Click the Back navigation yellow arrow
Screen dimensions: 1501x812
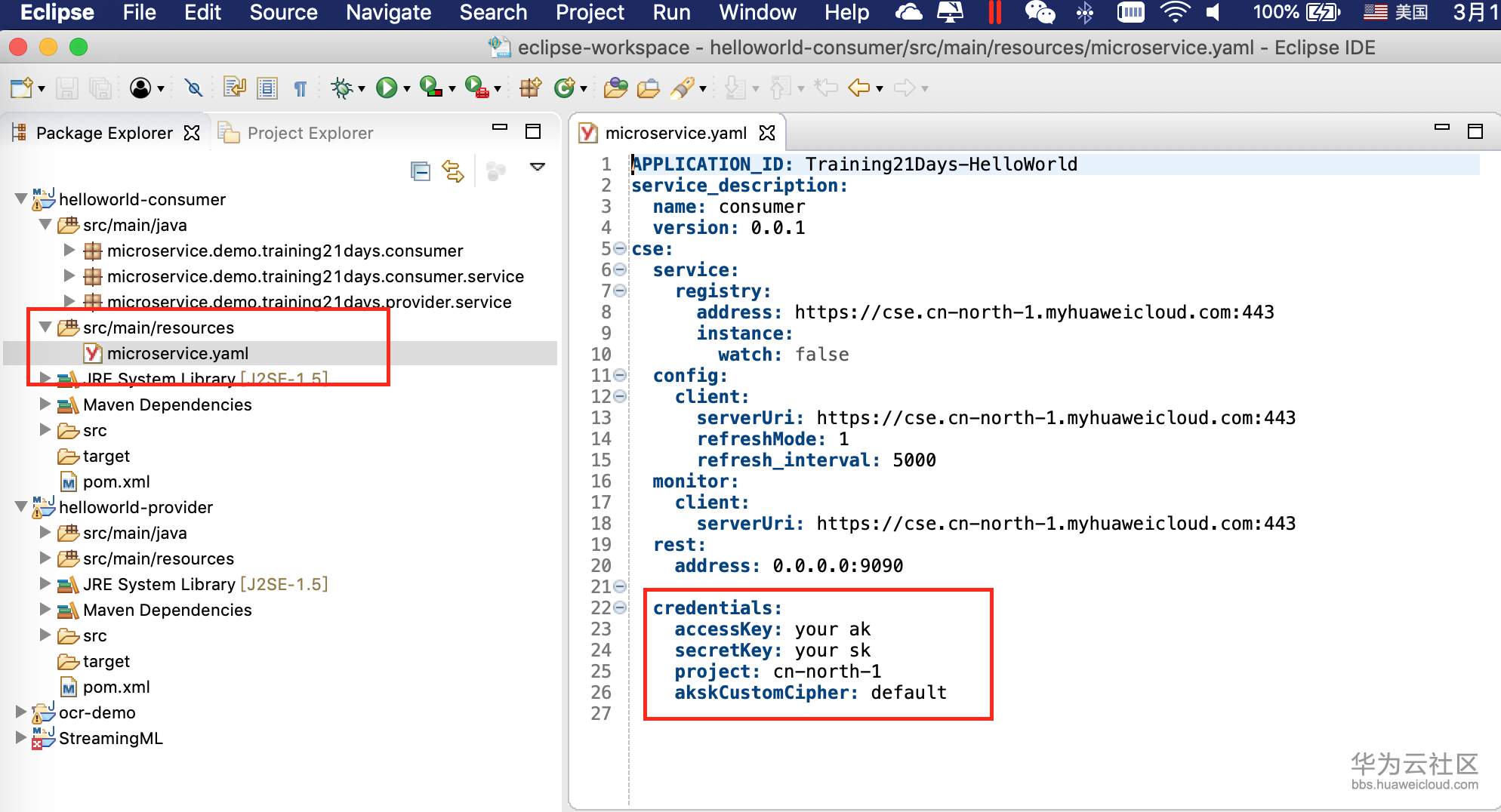tap(859, 88)
